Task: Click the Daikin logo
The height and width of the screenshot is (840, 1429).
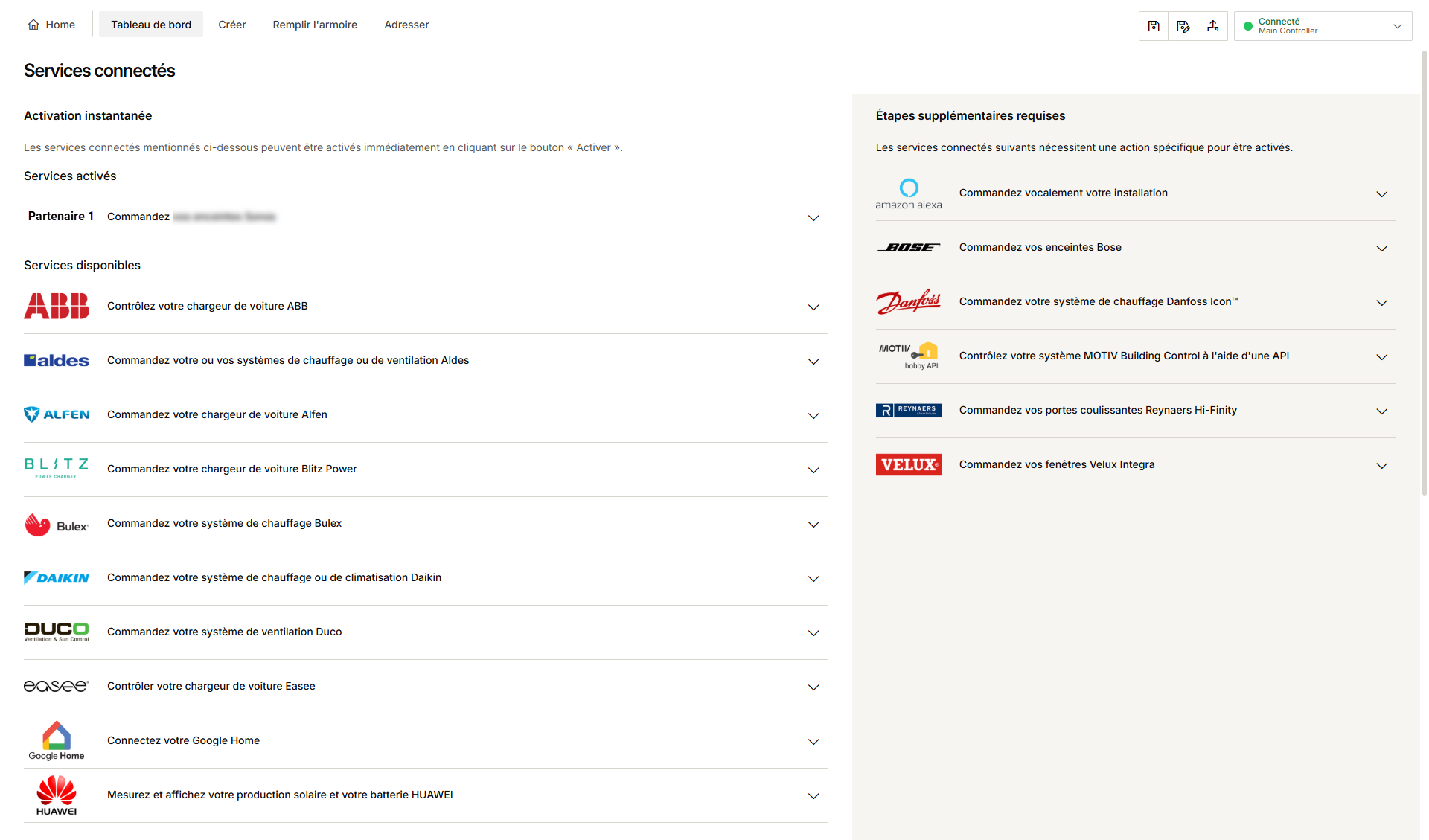Action: tap(57, 577)
